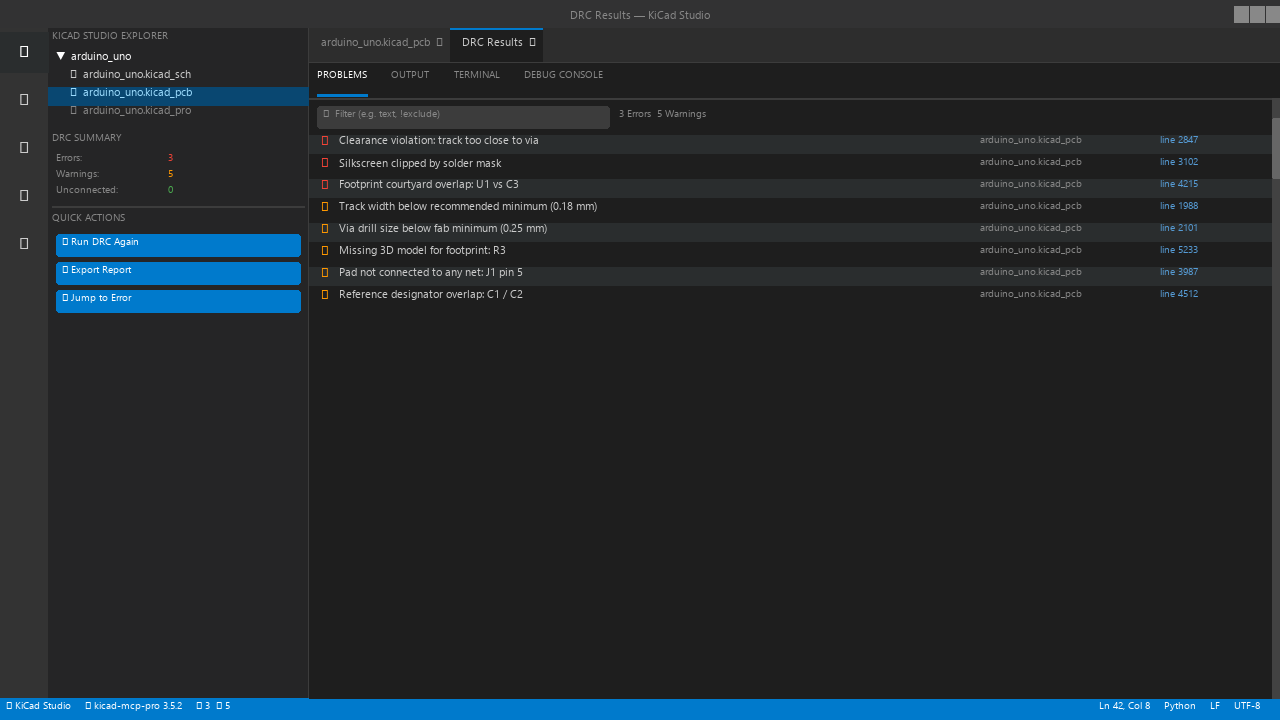Click warning count in status bar

[223, 706]
